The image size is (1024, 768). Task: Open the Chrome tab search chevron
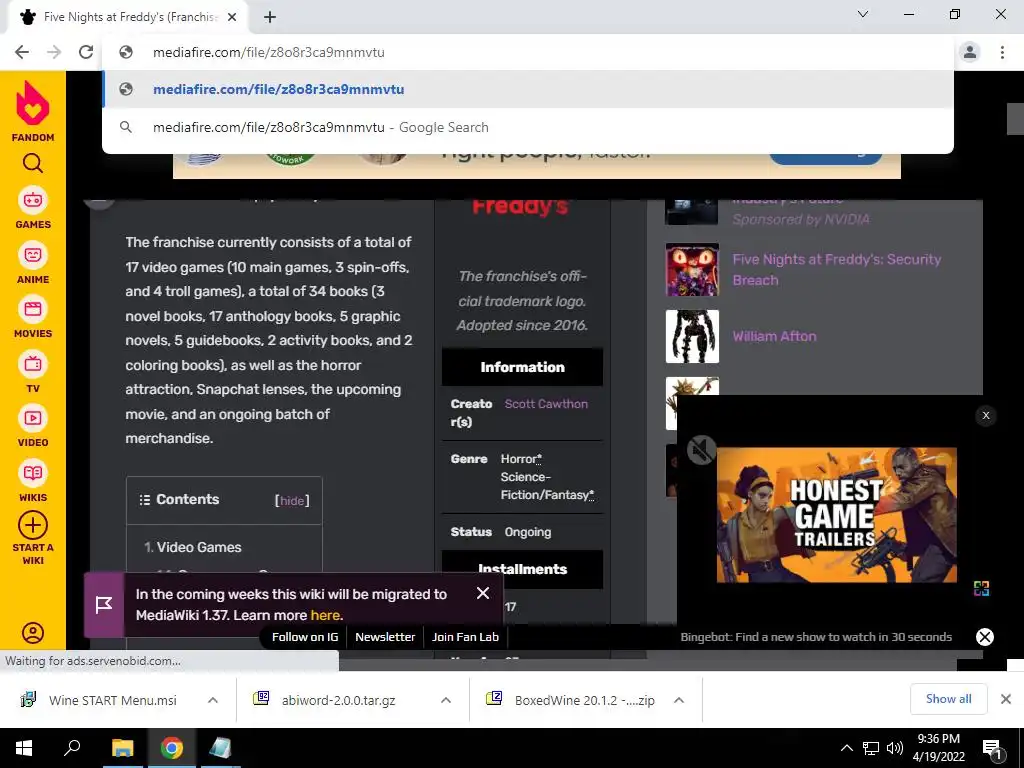tap(863, 14)
